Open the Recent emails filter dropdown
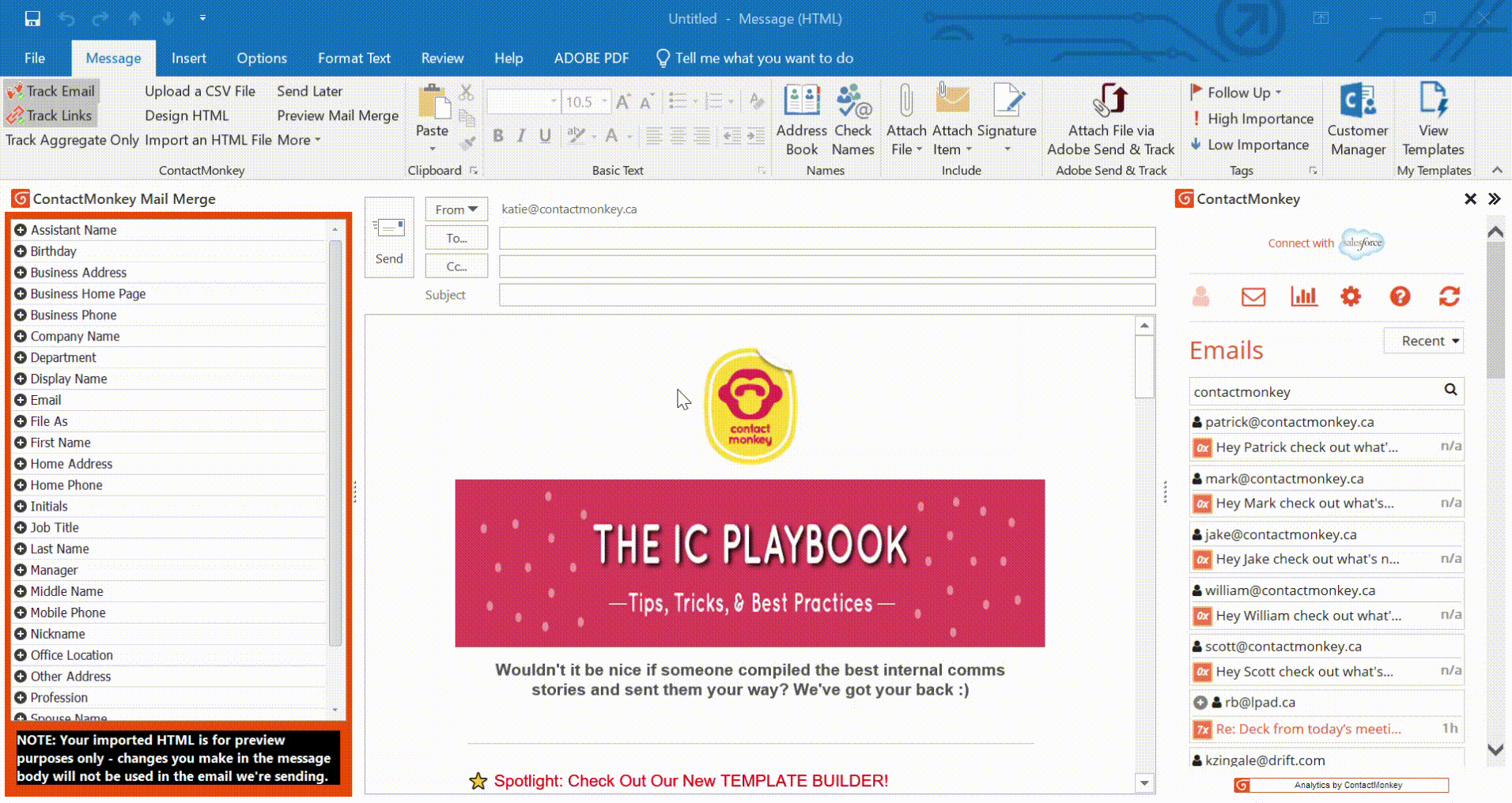1512x803 pixels. point(1423,341)
